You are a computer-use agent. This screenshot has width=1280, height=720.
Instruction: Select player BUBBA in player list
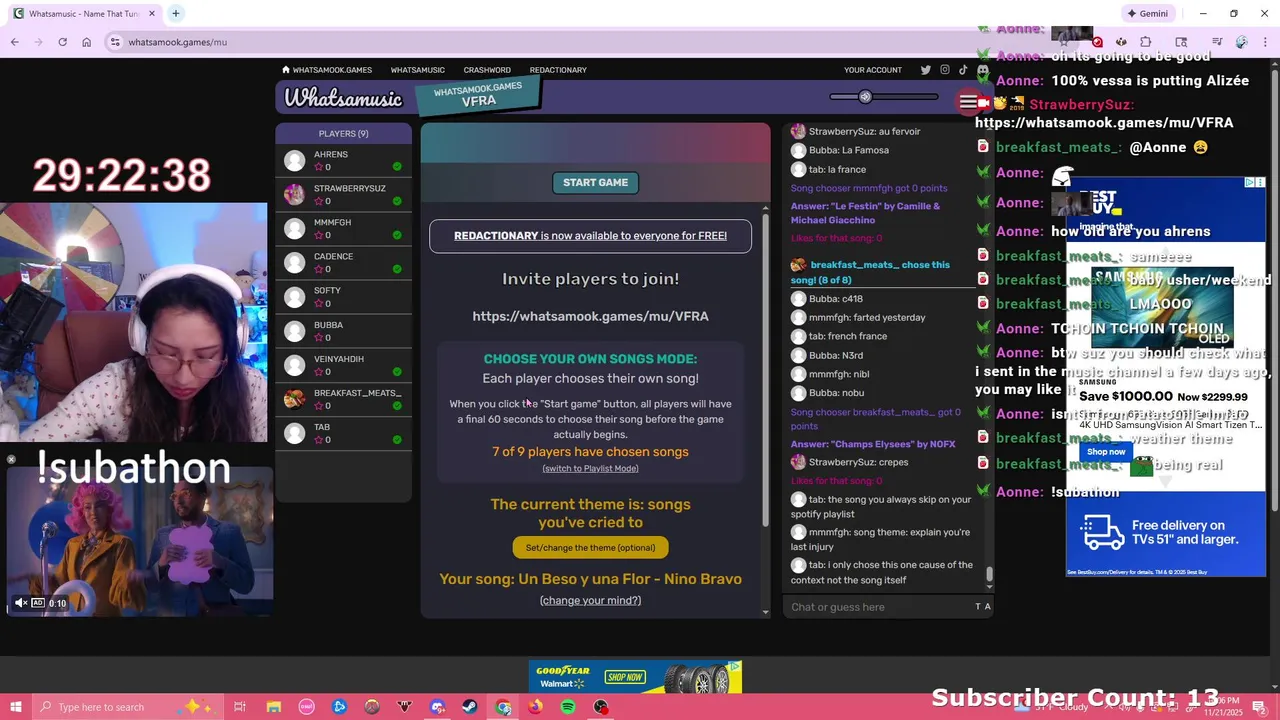(x=343, y=331)
